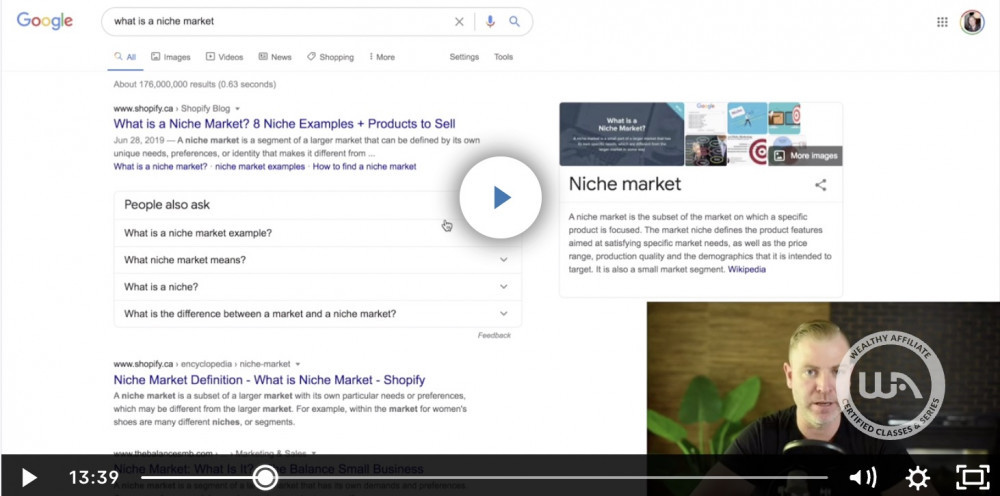1000x496 pixels.
Task: Click the 'About 176,000,000 results' text
Action: [195, 84]
